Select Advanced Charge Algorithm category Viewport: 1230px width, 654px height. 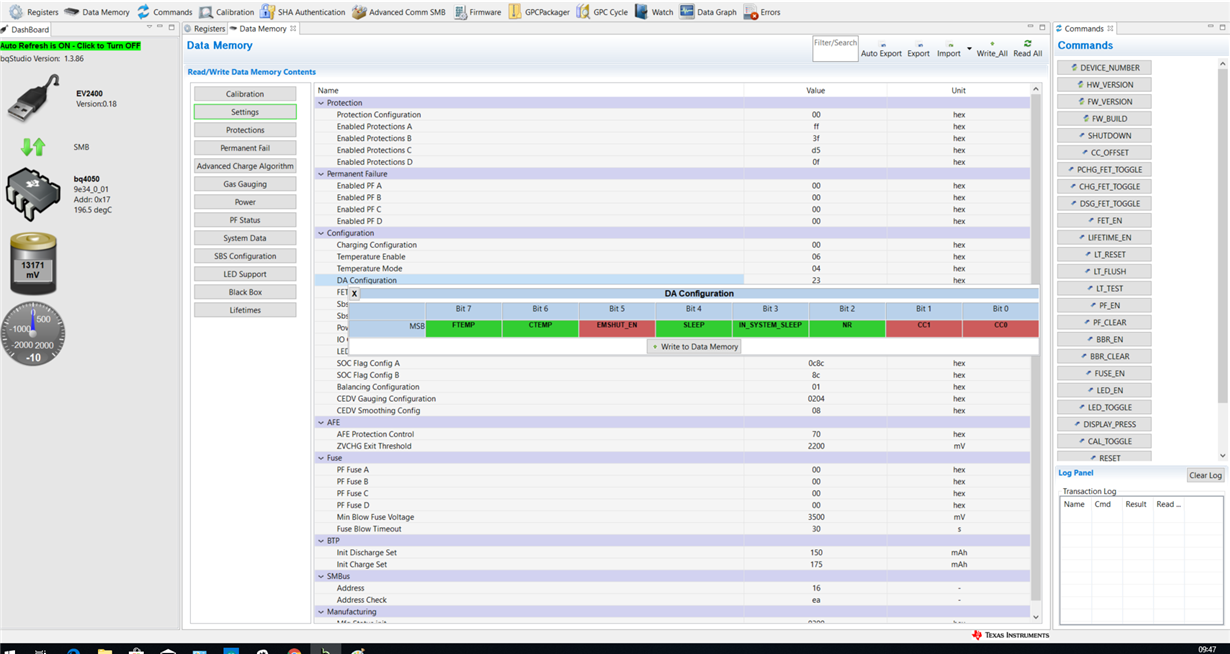(x=245, y=166)
